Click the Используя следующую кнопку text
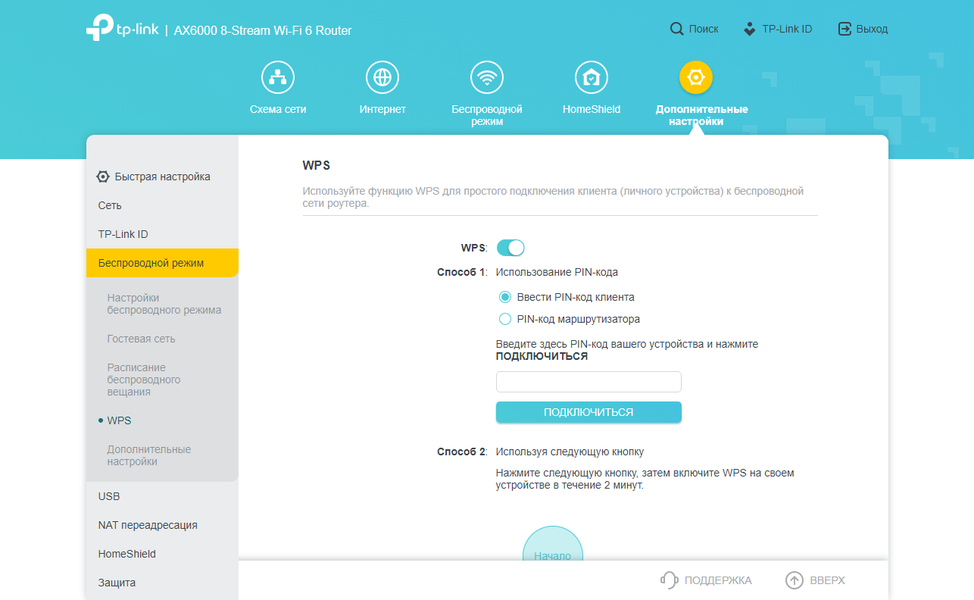This screenshot has width=974, height=600. point(570,452)
